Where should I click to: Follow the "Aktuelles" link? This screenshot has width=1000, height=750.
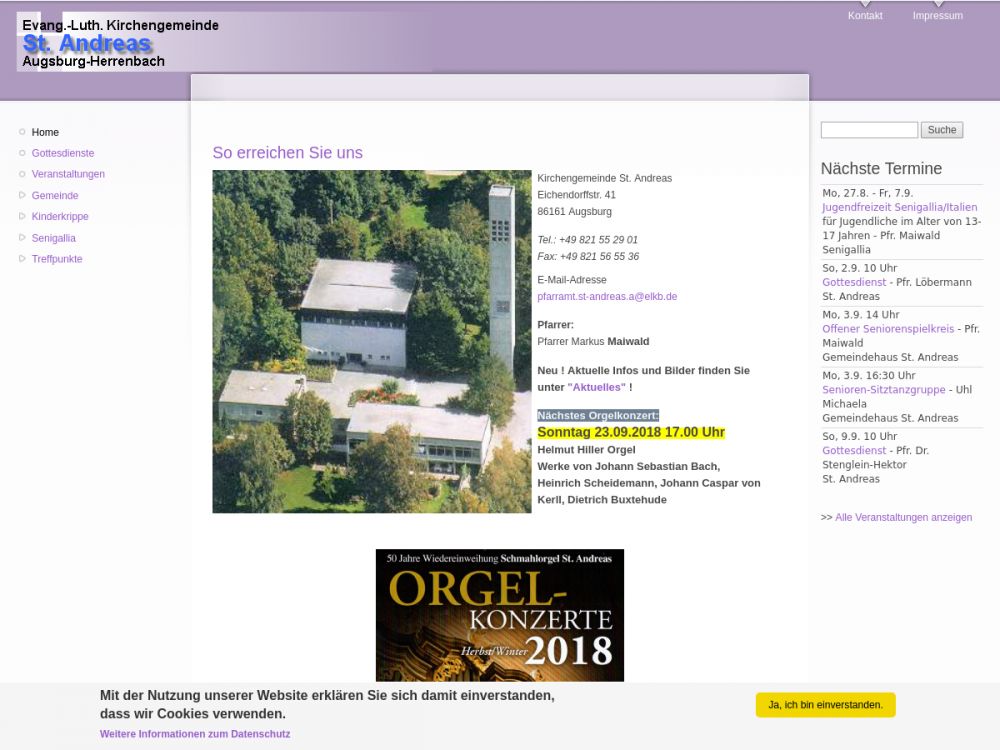pos(597,387)
